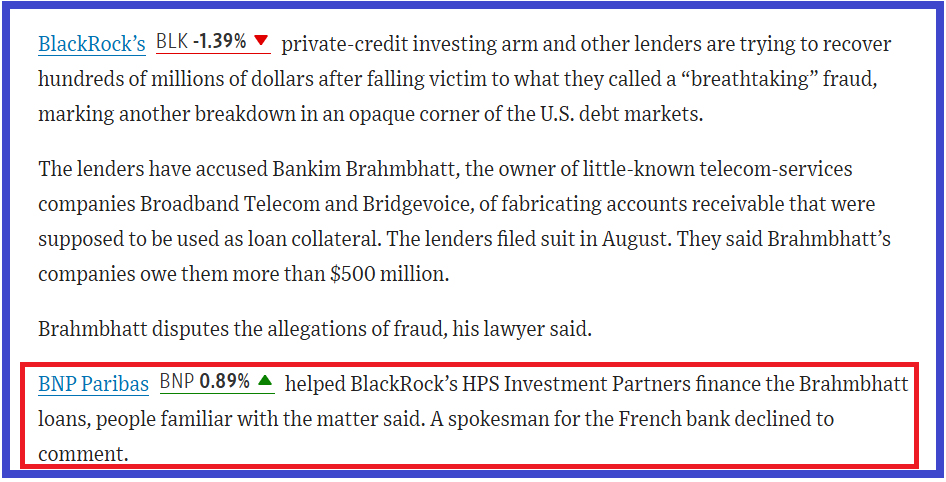
Task: Open the BNP Paribas company link
Action: tap(93, 383)
